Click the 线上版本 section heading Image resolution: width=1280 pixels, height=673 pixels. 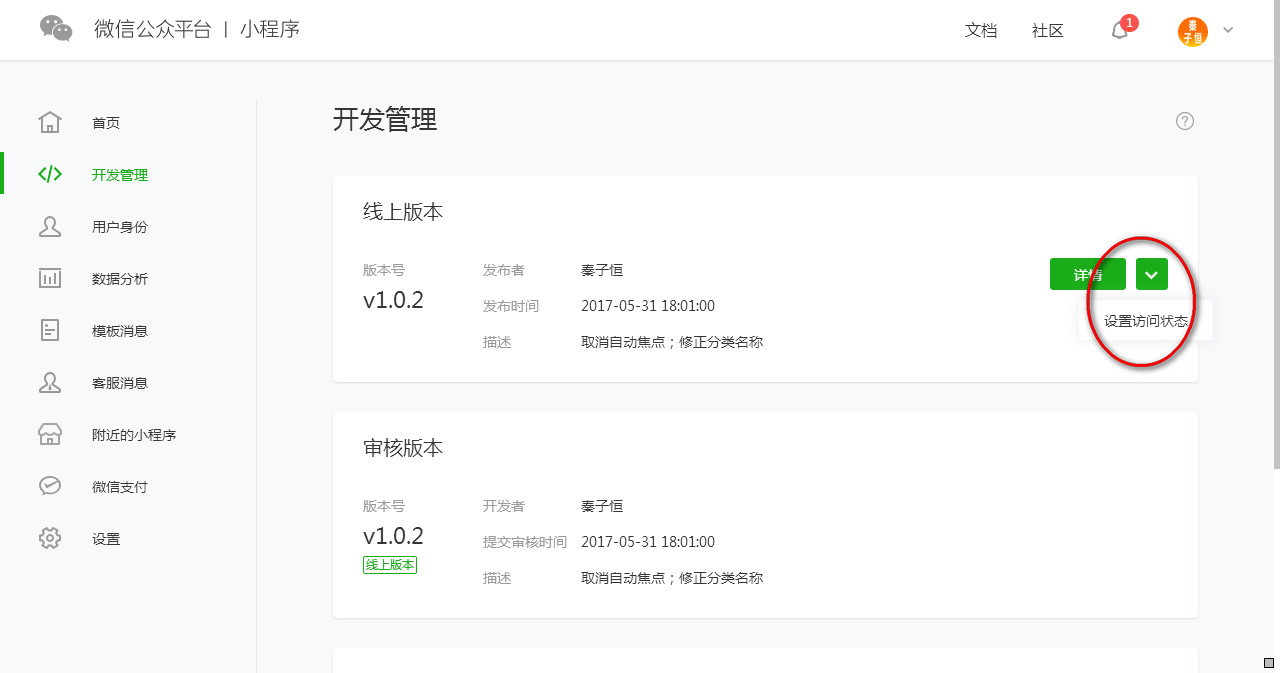coord(403,212)
